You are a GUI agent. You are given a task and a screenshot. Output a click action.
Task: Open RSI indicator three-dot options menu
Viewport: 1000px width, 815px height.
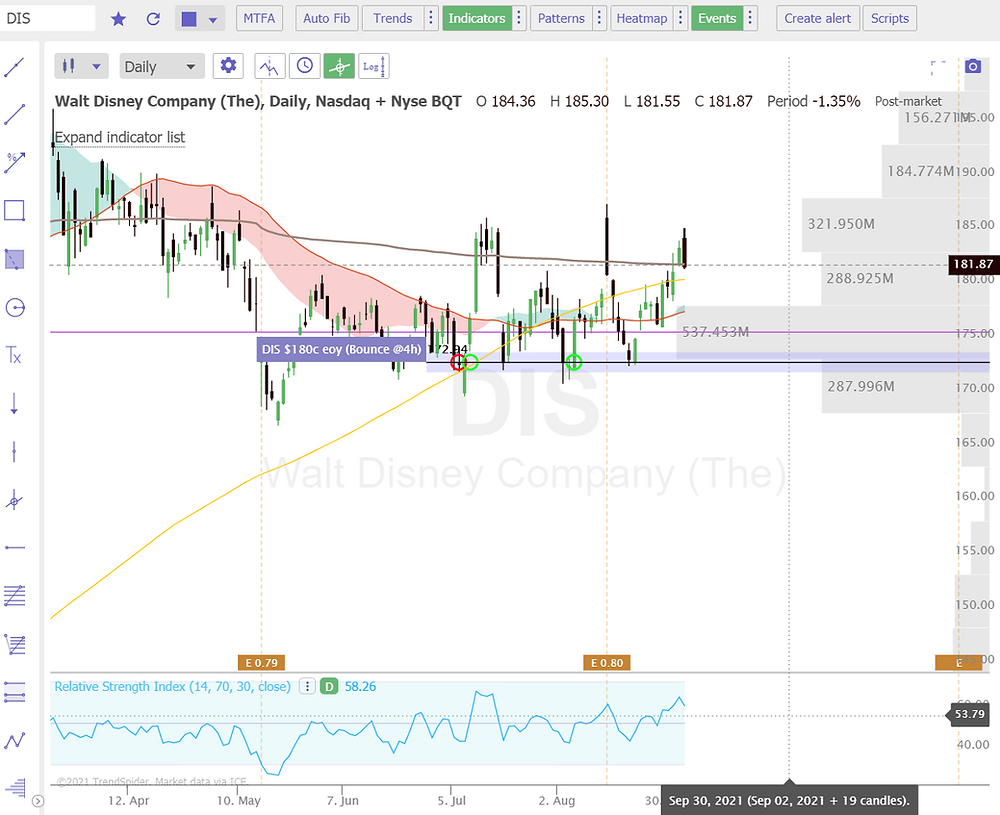[307, 686]
